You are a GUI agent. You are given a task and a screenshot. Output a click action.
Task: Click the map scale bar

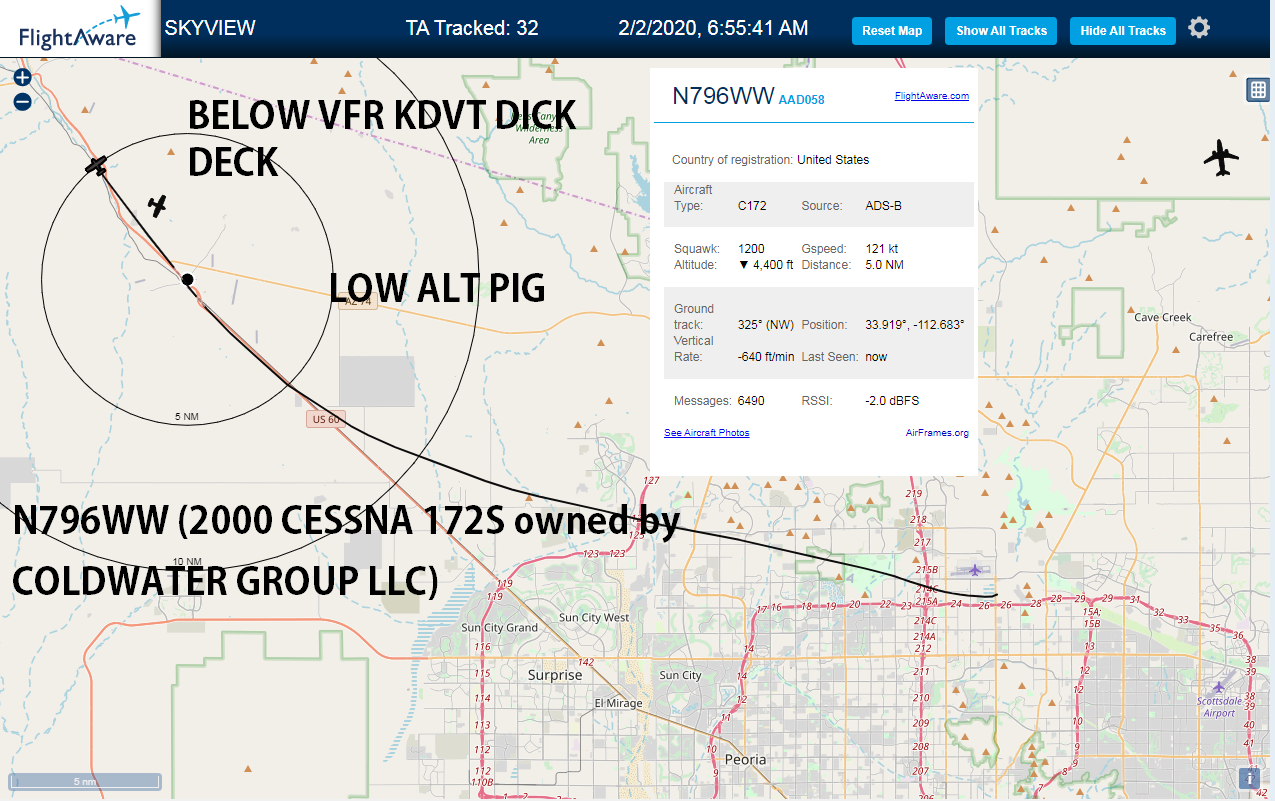(85, 781)
